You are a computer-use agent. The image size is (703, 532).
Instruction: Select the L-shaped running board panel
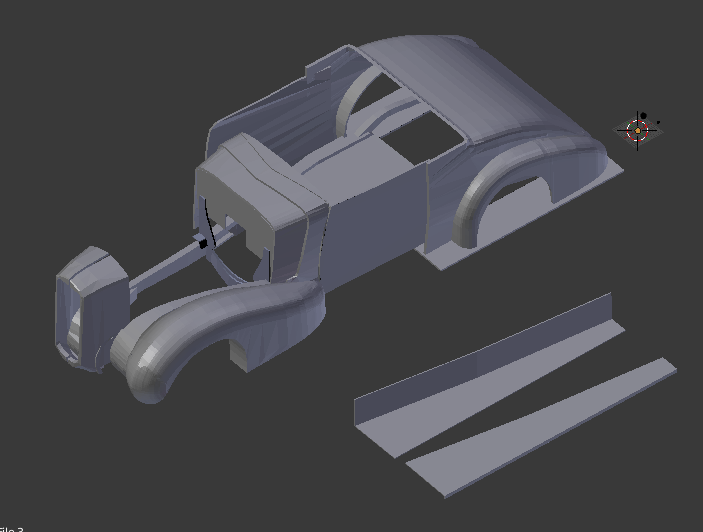489,374
